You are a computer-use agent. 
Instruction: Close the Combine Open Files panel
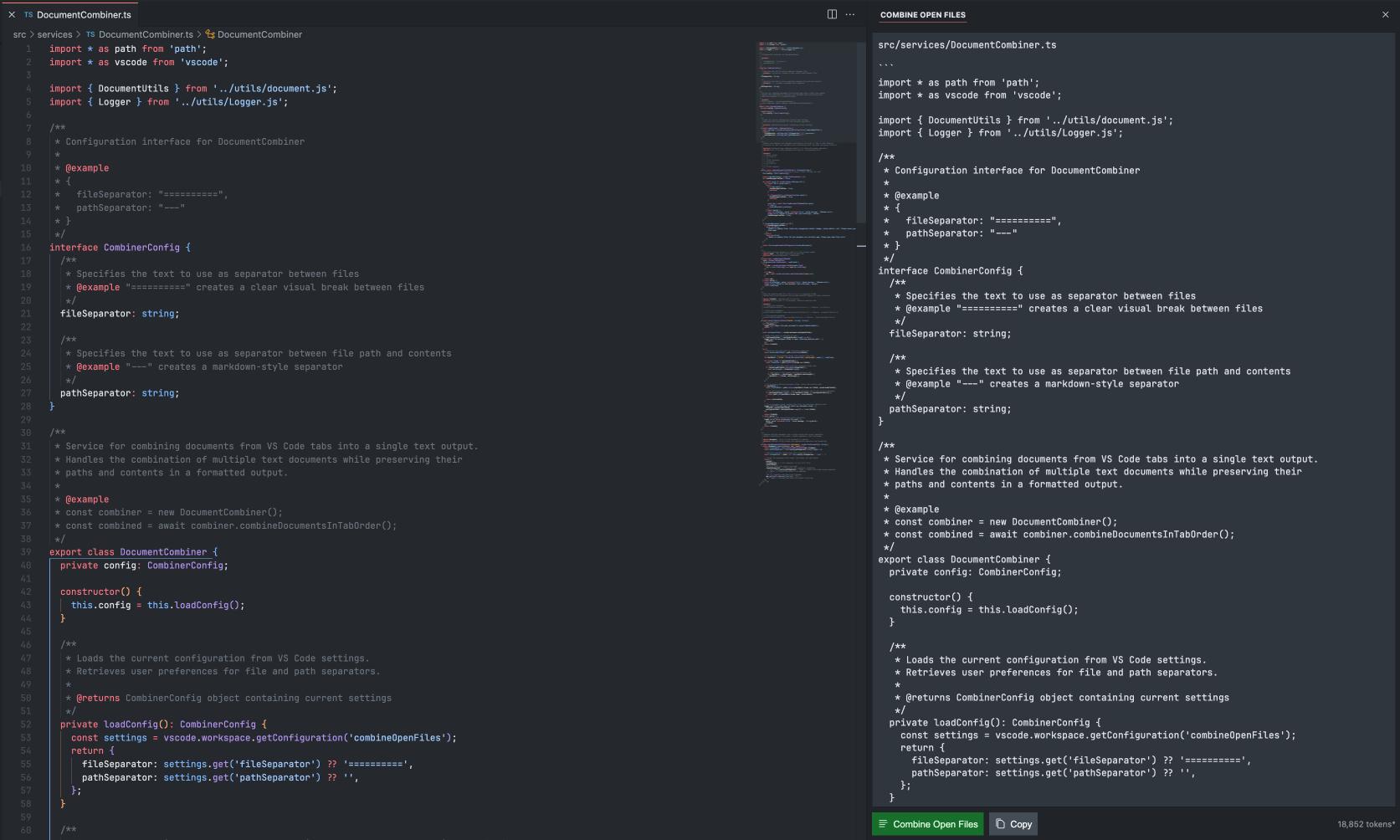pyautogui.click(x=1385, y=14)
